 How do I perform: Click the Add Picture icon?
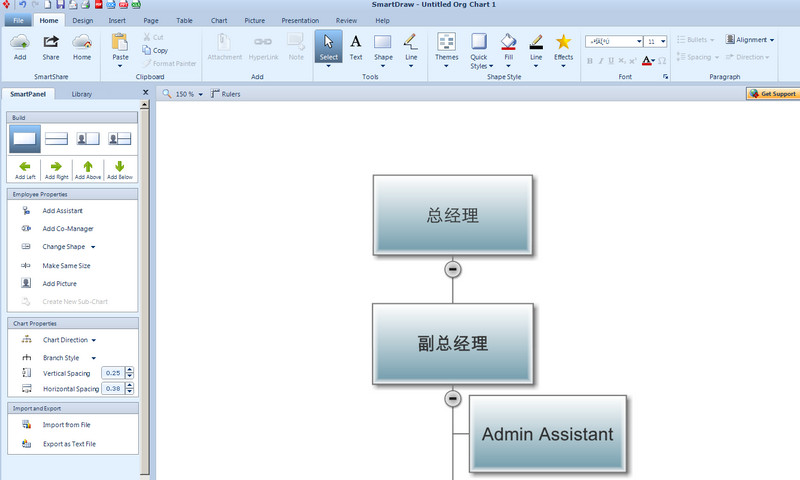pos(26,284)
